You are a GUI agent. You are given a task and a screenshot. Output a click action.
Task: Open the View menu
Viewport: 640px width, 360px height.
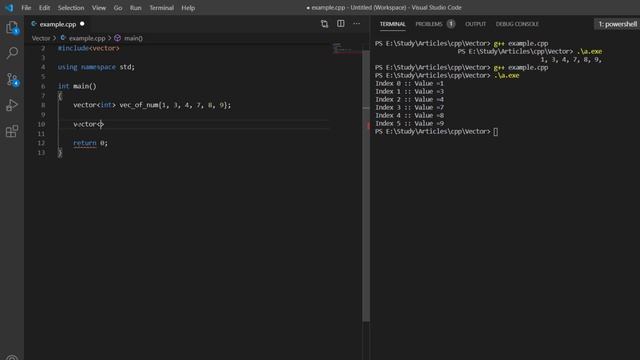[x=98, y=8]
